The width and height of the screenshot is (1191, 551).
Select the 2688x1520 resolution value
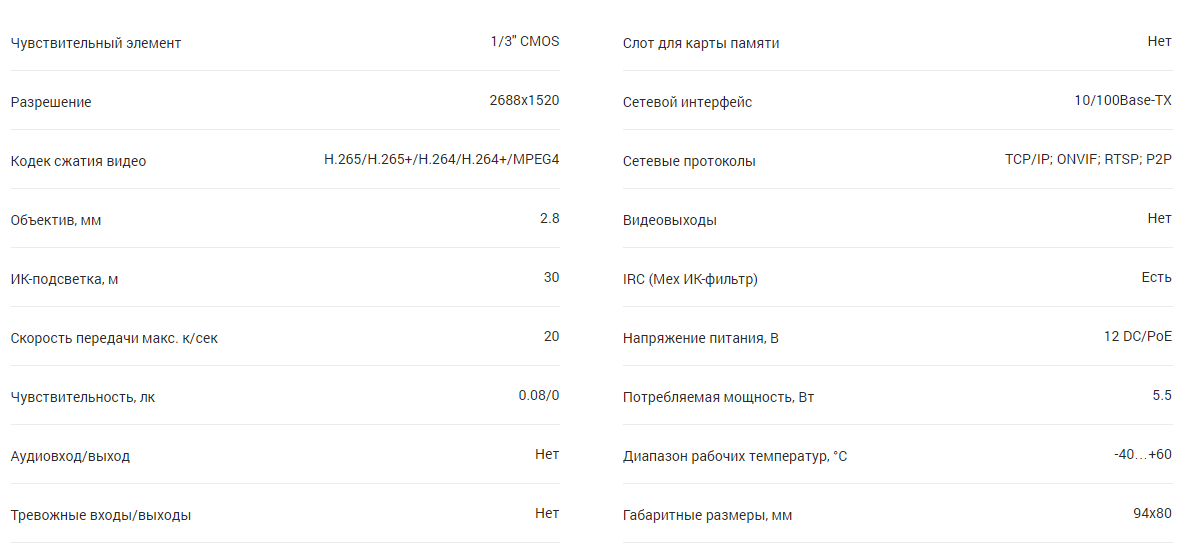(x=524, y=101)
